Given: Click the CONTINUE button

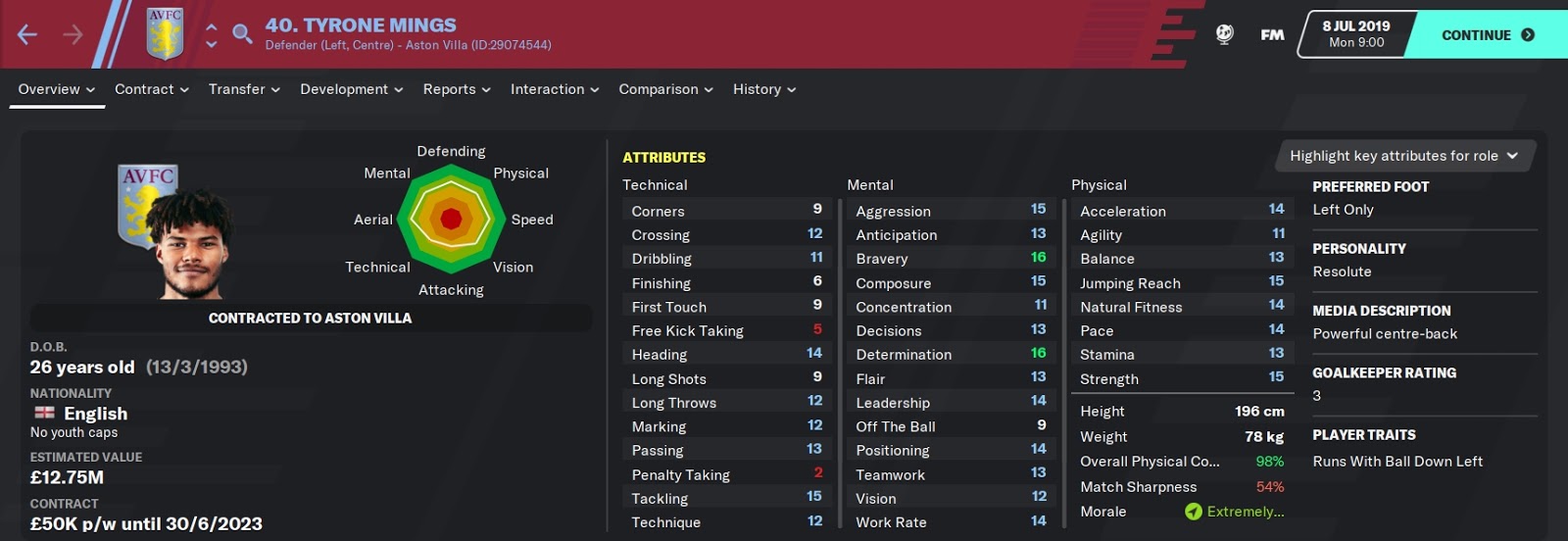Looking at the screenshot, I should (1487, 35).
